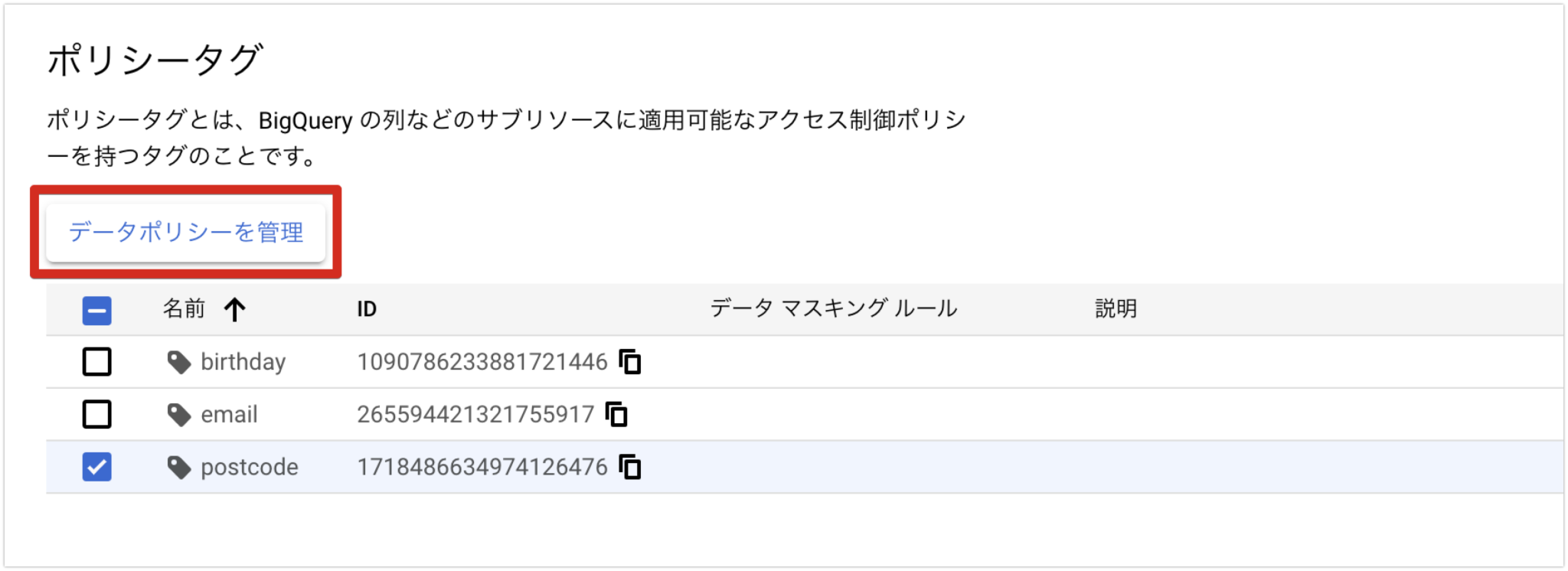Image resolution: width=1568 pixels, height=571 pixels.
Task: Copy the email policy tag ID
Action: coord(617,414)
